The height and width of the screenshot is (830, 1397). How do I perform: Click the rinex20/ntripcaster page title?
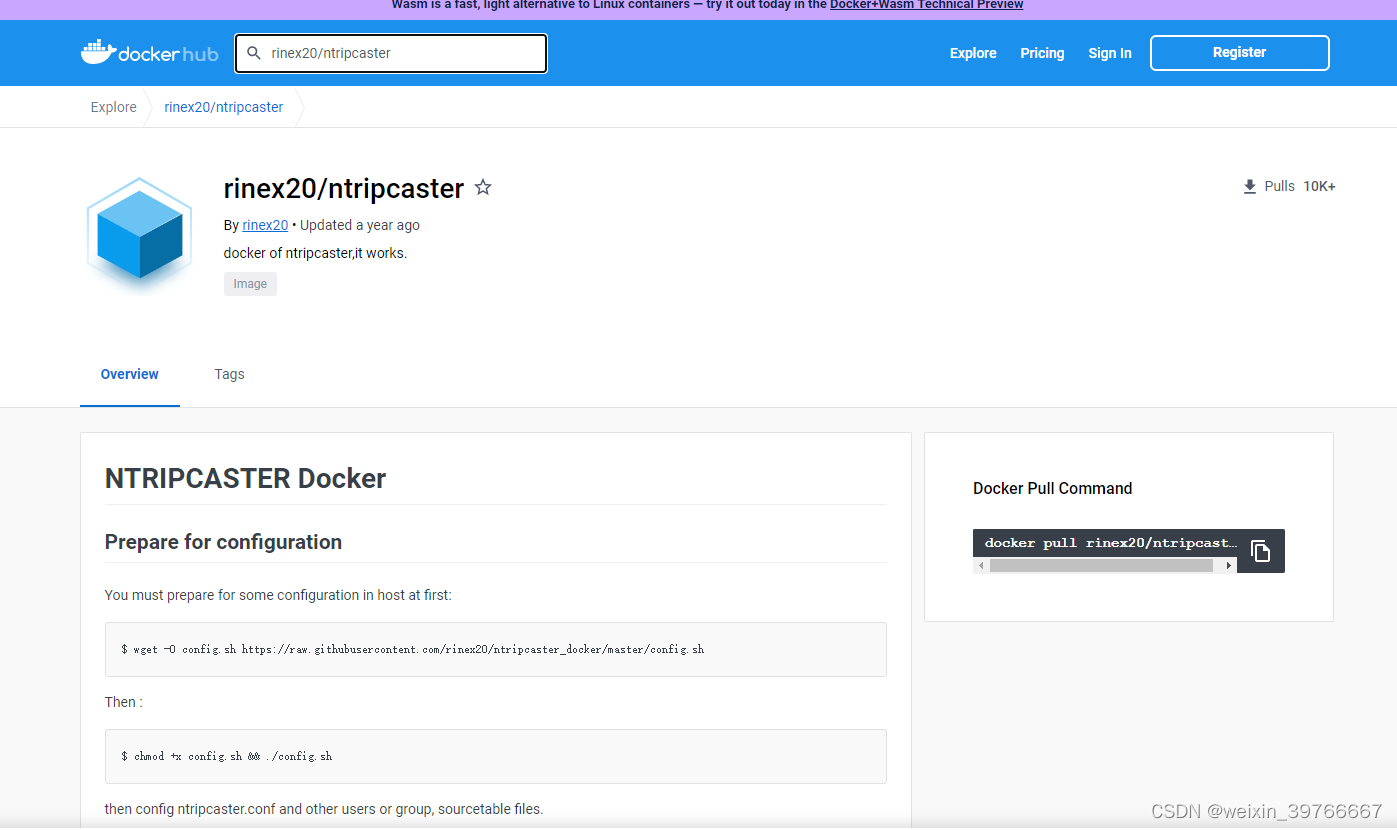coord(344,188)
